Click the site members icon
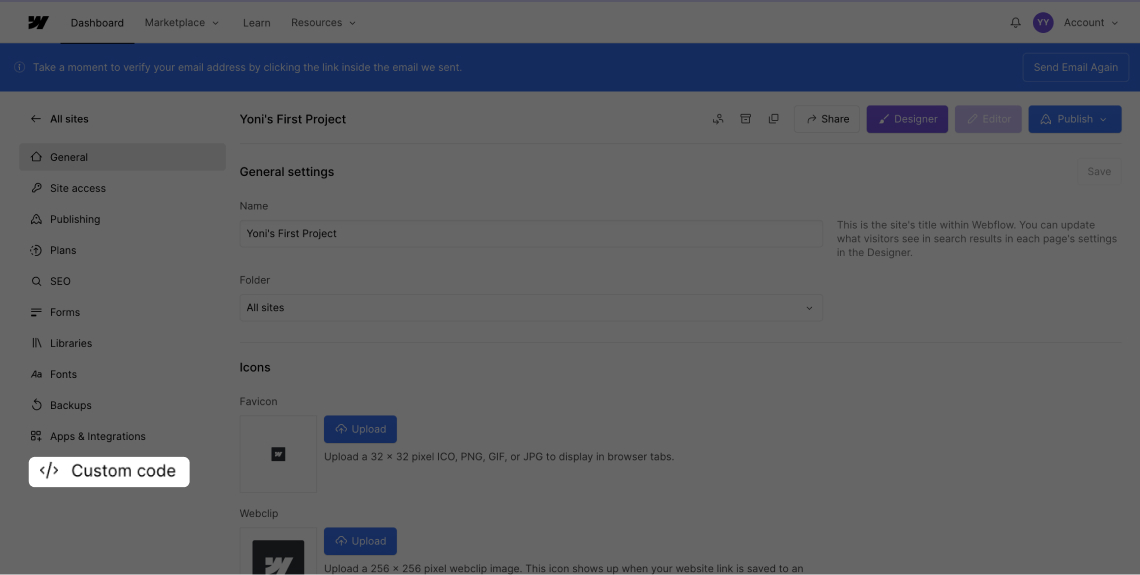The width and height of the screenshot is (1140, 575). [x=718, y=119]
